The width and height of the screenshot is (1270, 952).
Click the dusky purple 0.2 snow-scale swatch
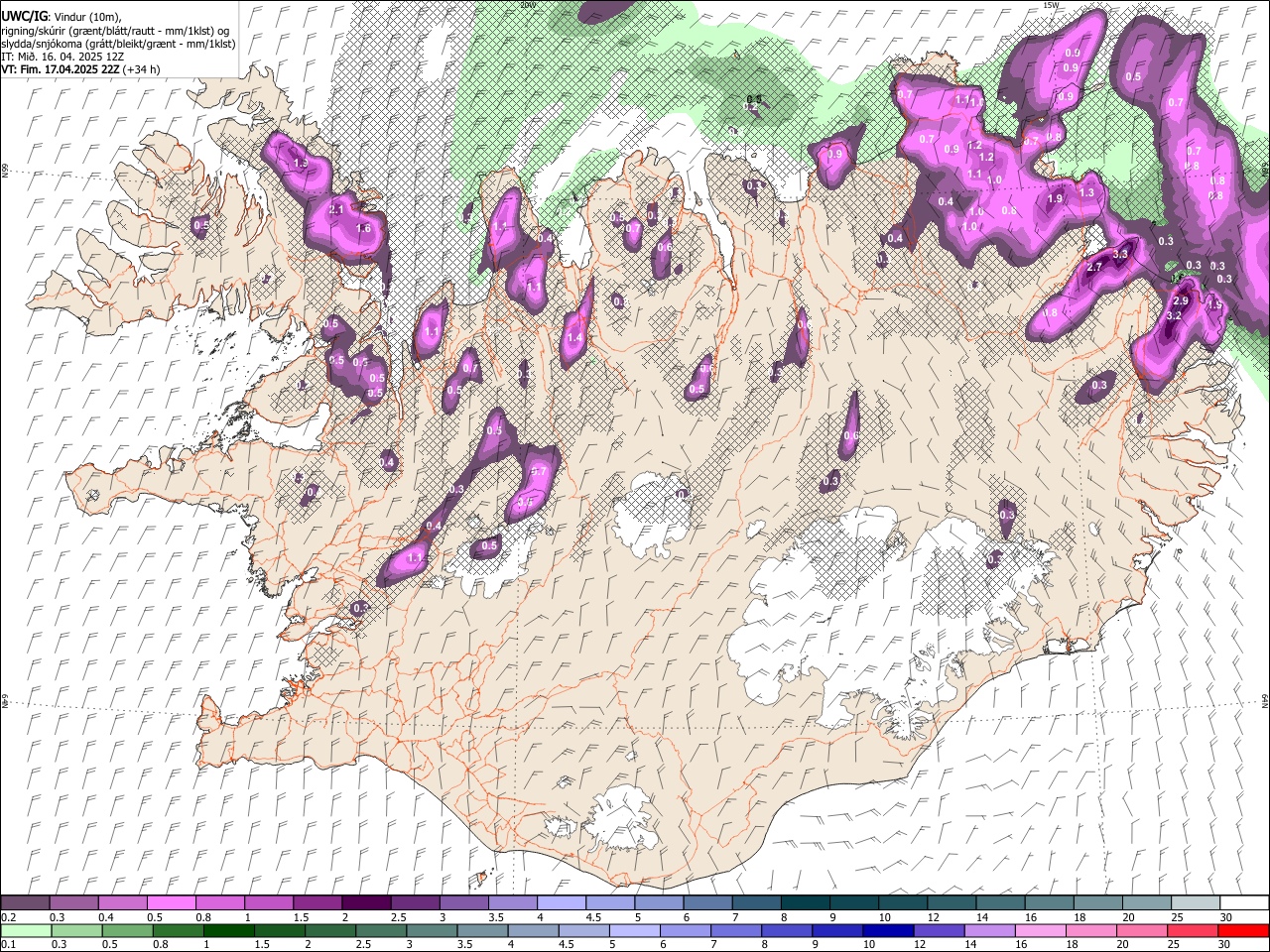[x=26, y=903]
